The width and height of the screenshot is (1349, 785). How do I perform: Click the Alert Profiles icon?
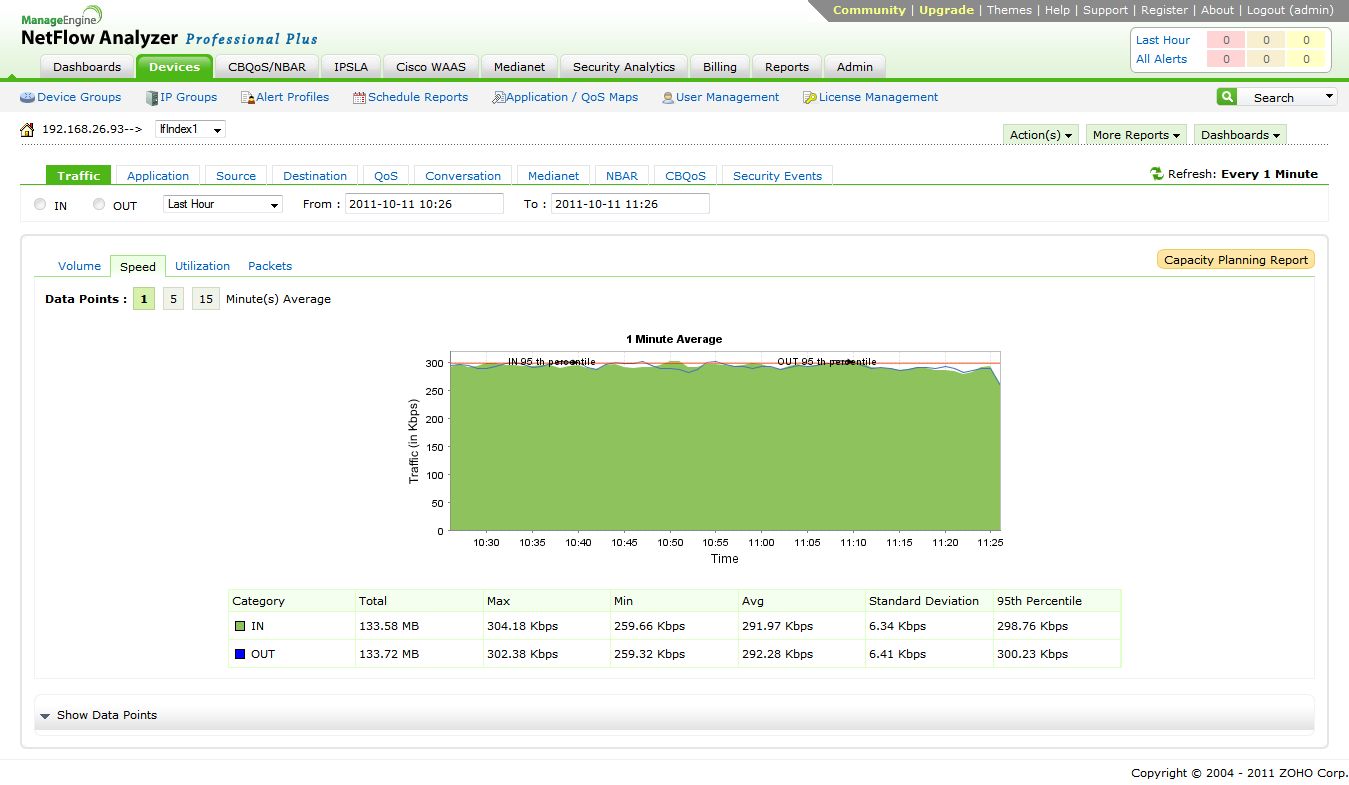tap(248, 98)
